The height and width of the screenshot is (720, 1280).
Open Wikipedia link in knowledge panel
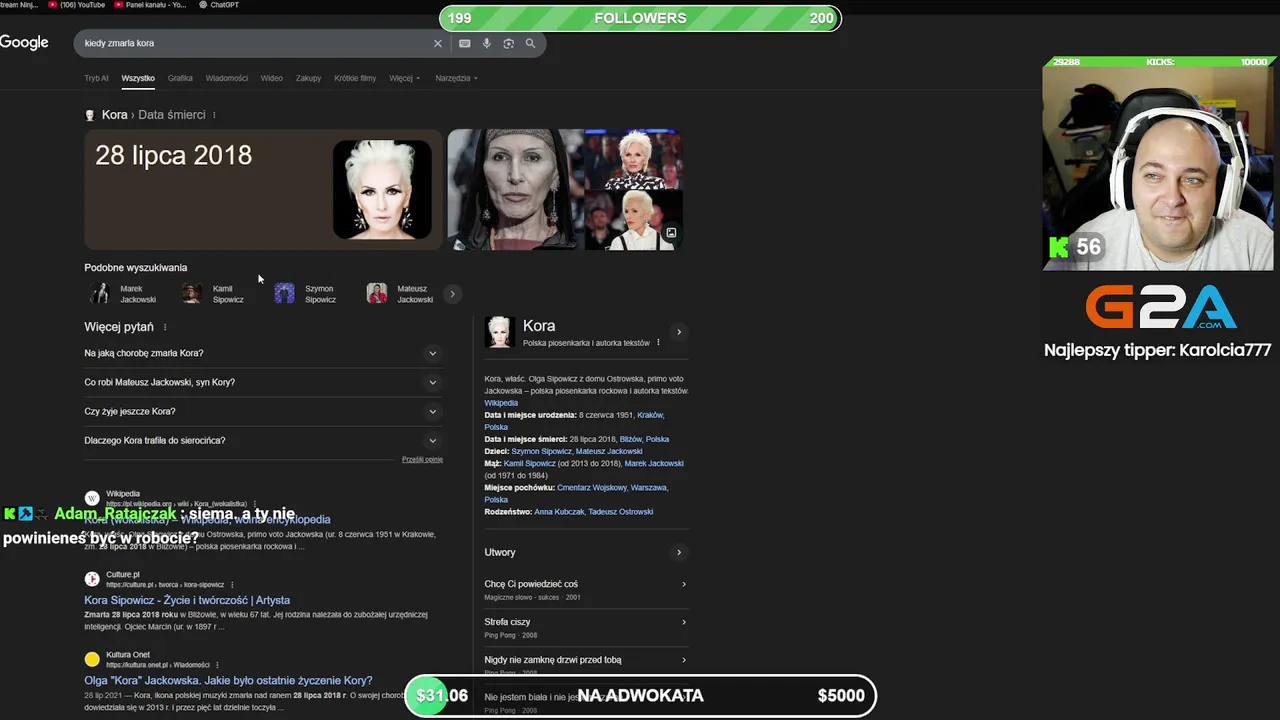[501, 403]
